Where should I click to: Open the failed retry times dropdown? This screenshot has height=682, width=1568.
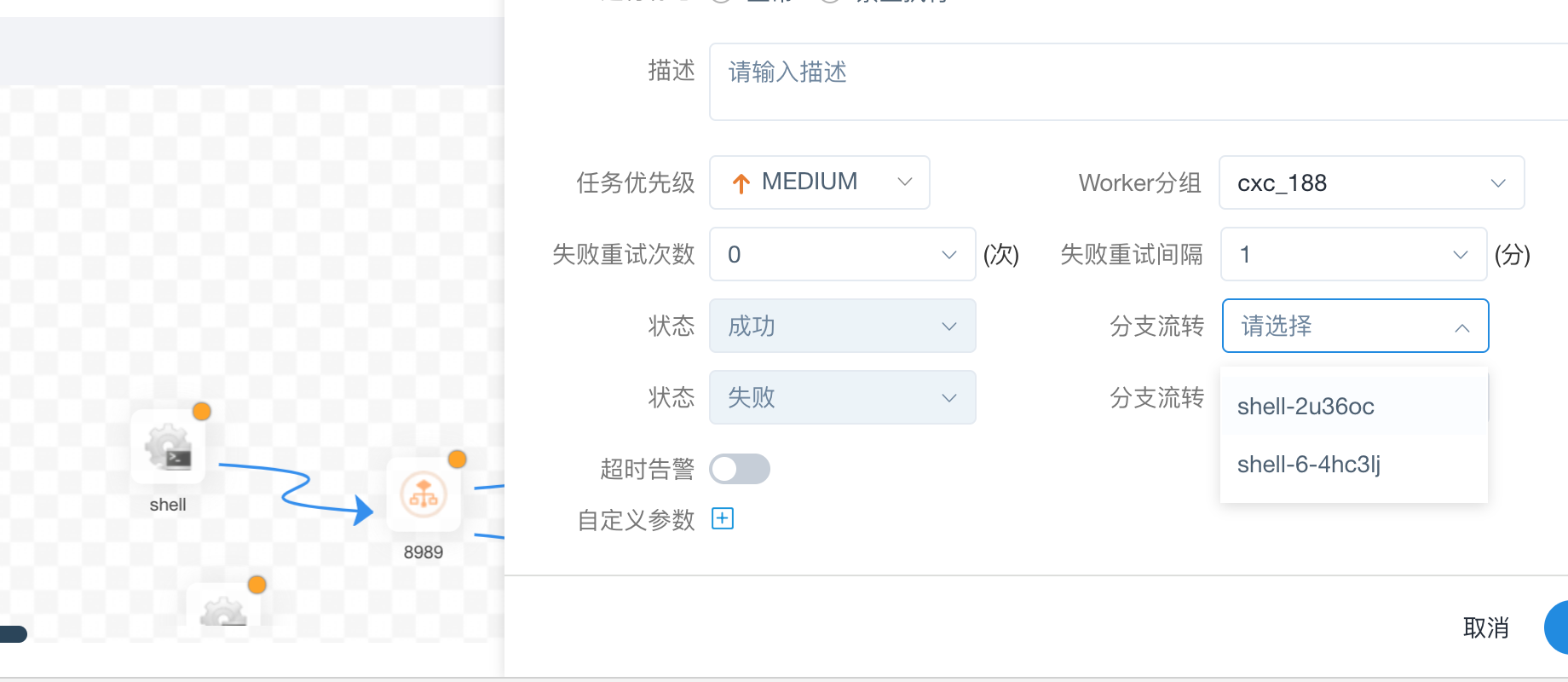[x=843, y=254]
